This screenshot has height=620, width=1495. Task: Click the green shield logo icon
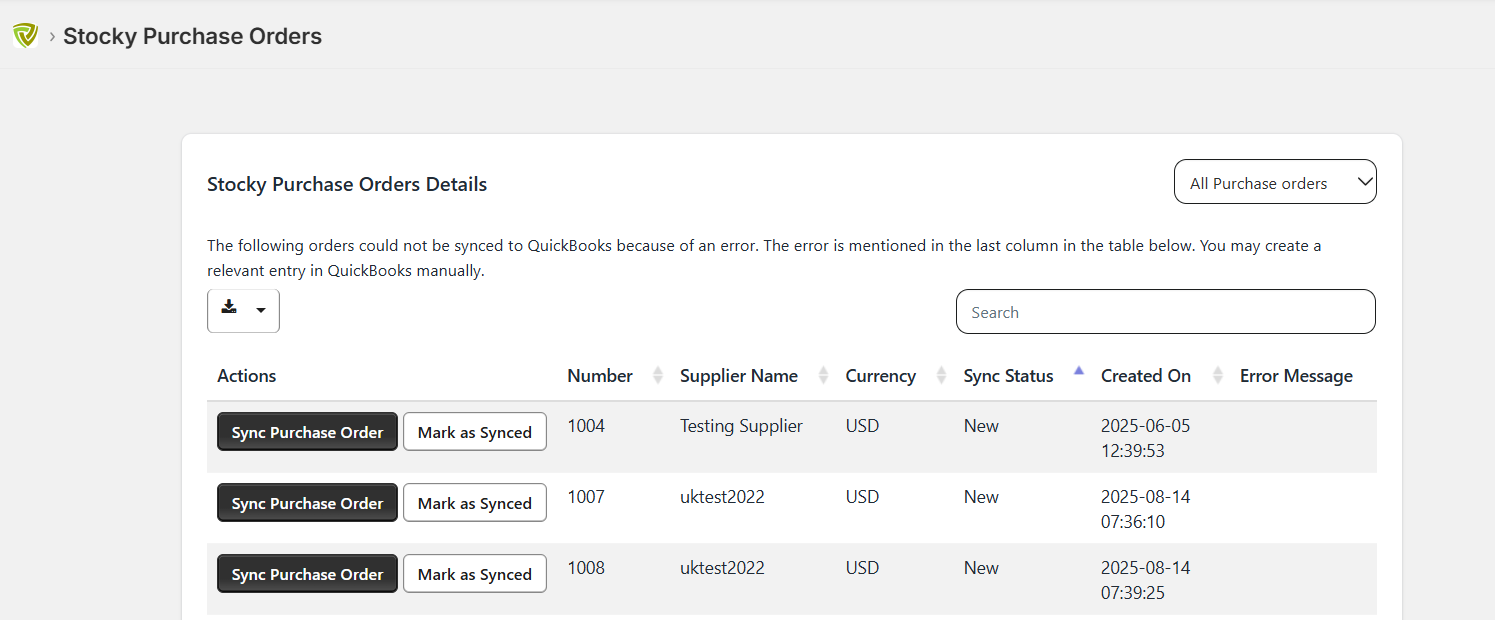[x=25, y=37]
